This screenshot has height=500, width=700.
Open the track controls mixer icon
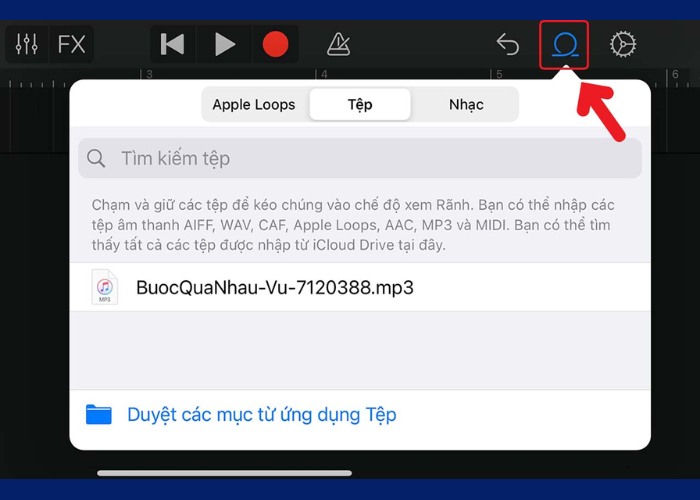(x=26, y=44)
